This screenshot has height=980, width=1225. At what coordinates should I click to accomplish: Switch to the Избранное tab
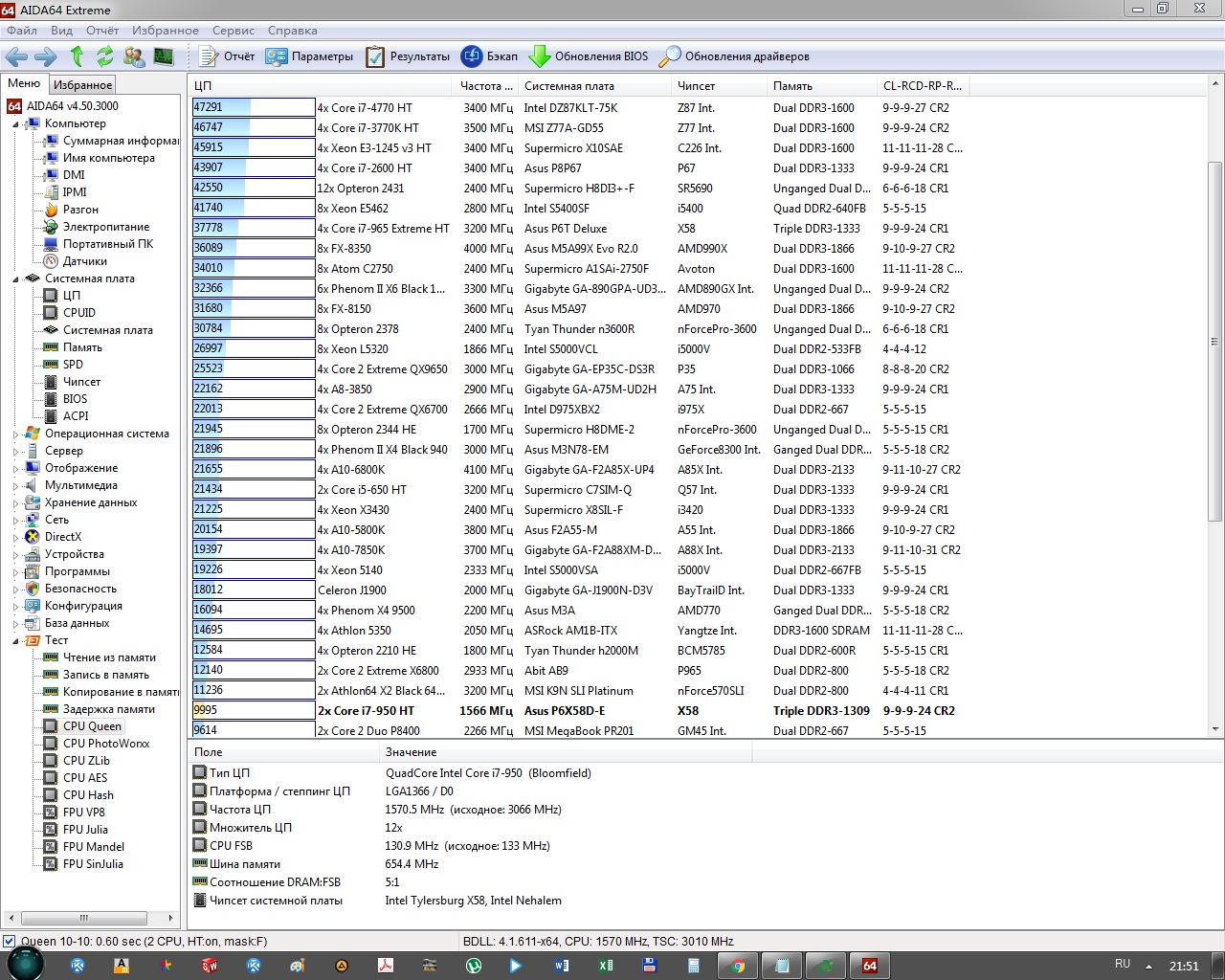[x=82, y=85]
